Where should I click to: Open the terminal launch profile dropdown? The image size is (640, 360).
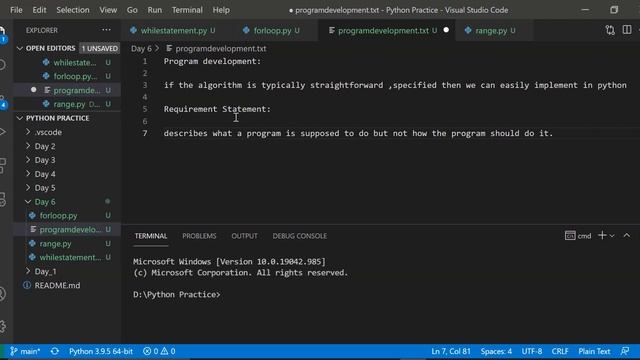coord(612,236)
